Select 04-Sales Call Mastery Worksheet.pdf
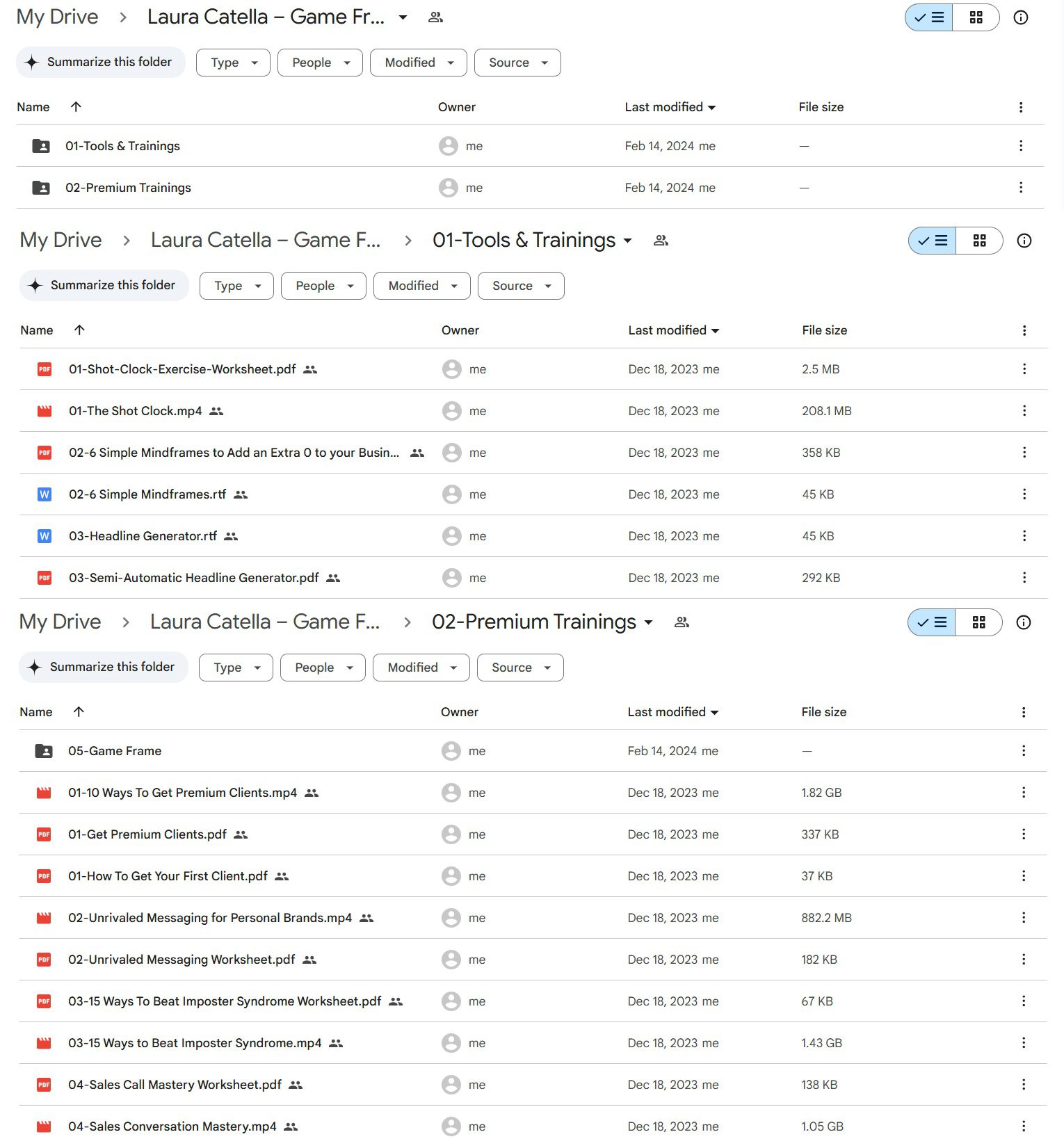The height and width of the screenshot is (1139, 1064). 533,1085
